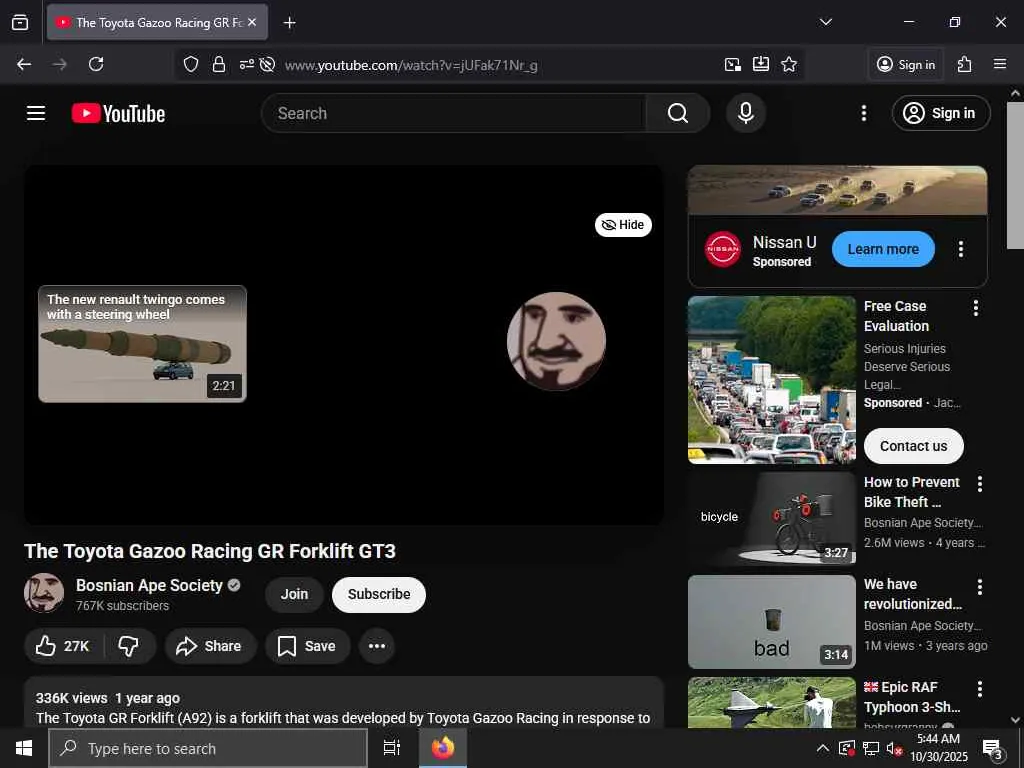
Task: Open the YouTube guide hamburger menu
Action: (36, 113)
